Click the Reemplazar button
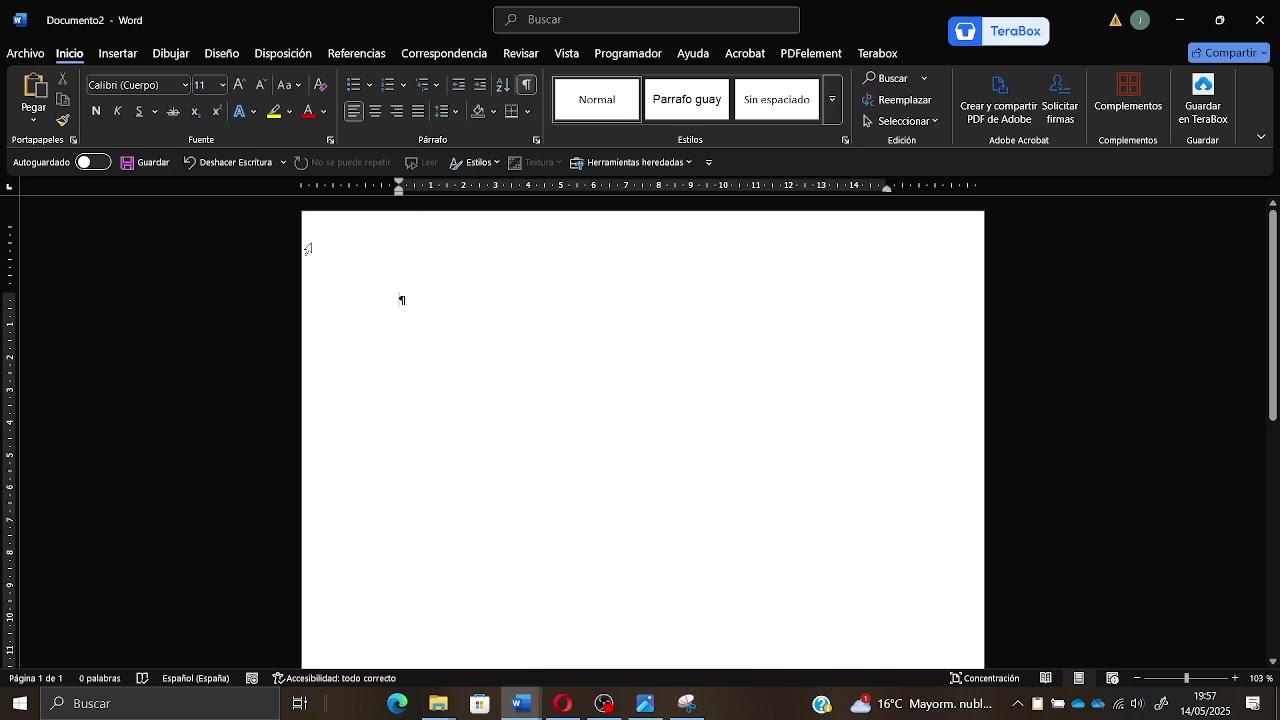Viewport: 1280px width, 720px height. (896, 100)
